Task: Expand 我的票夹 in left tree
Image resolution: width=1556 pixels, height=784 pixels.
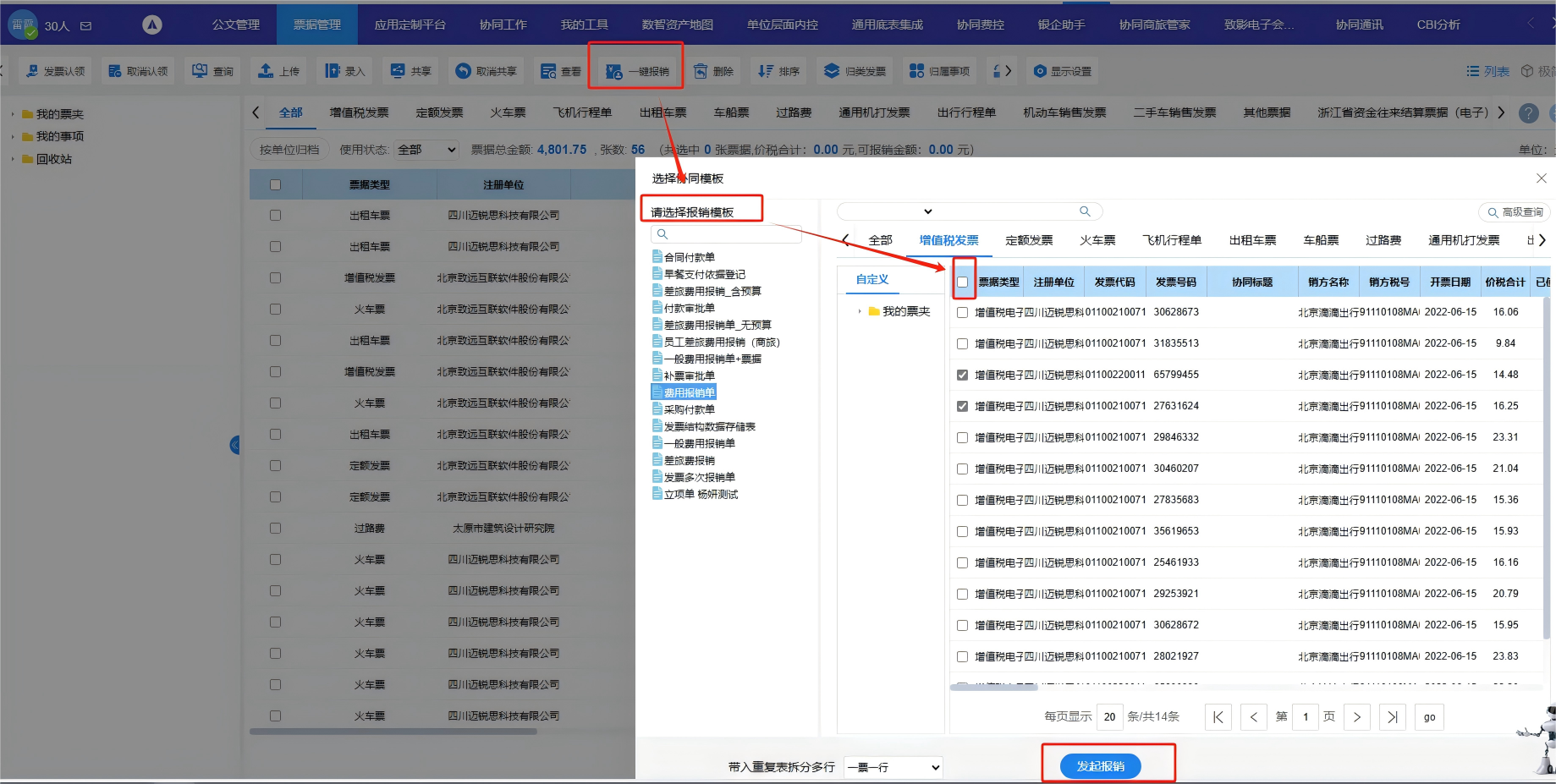Action: point(12,114)
